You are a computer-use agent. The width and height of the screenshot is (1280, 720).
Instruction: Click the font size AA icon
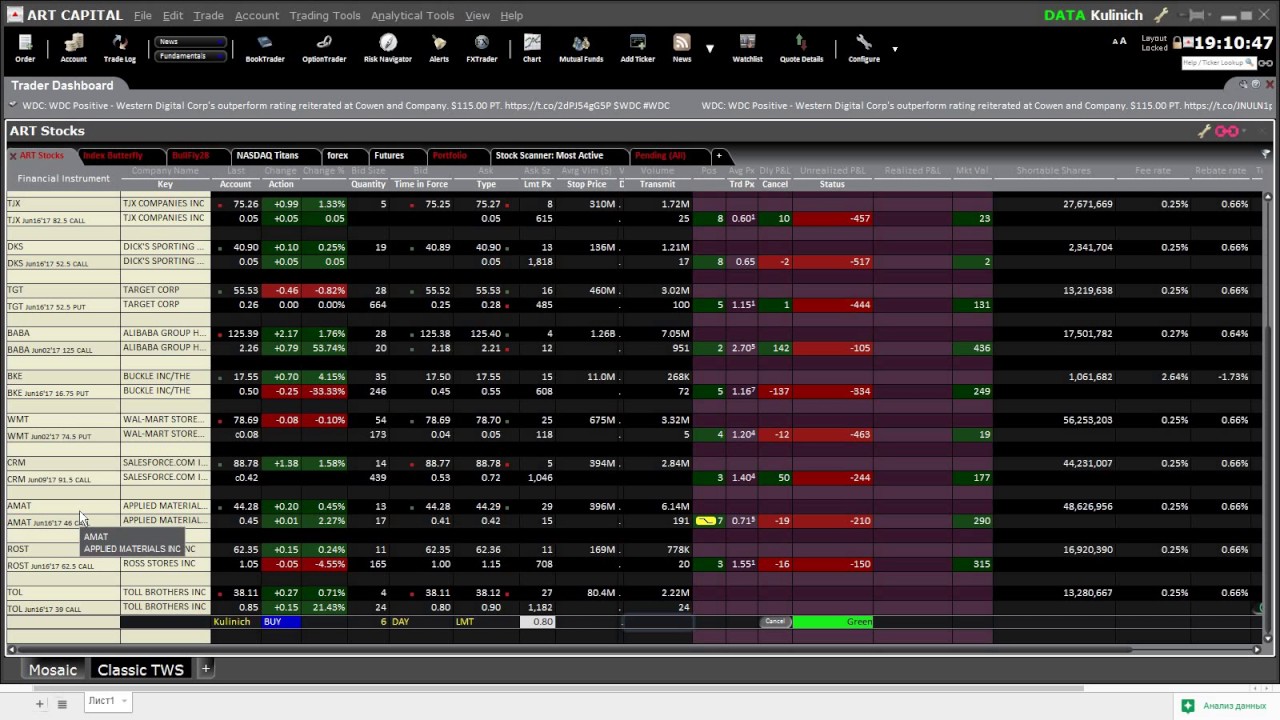(1119, 41)
